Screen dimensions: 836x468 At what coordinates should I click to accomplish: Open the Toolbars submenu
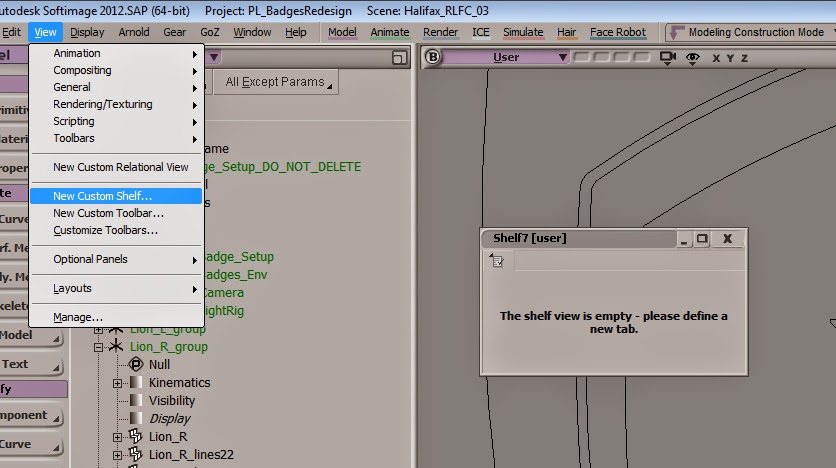point(116,139)
